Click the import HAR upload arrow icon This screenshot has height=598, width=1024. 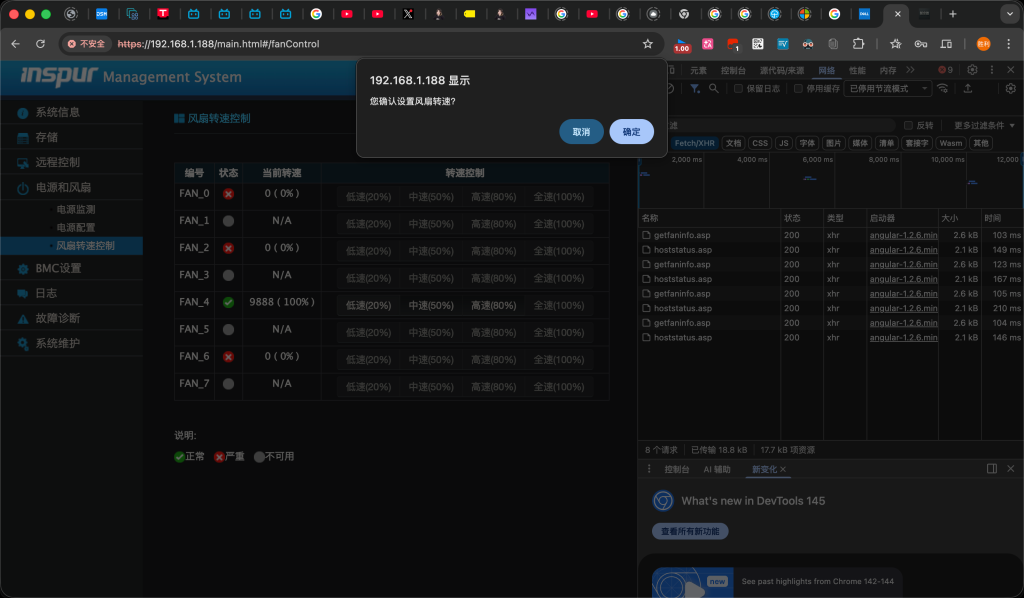[968, 88]
